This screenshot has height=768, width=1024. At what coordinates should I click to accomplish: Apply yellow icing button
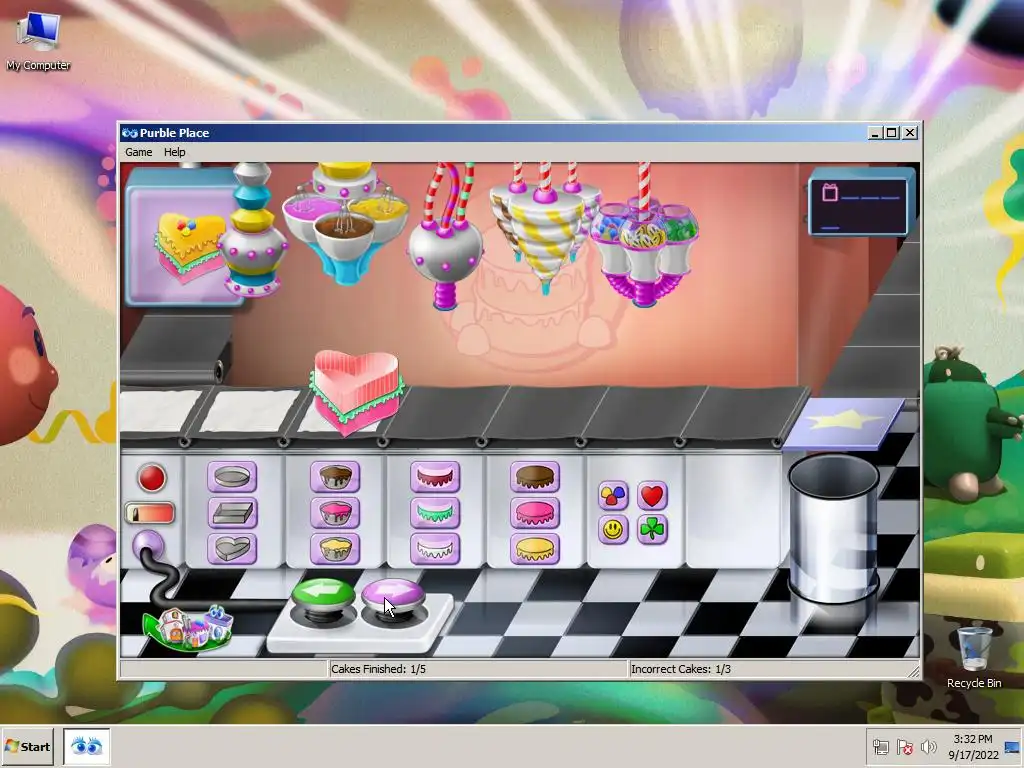[535, 549]
